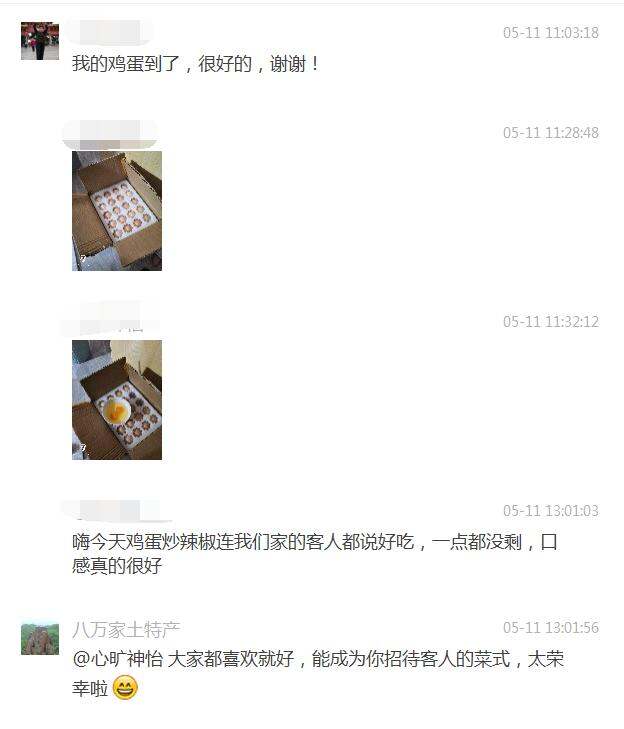Open the first sender's profile avatar
Image resolution: width=624 pixels, height=729 pixels.
click(40, 41)
